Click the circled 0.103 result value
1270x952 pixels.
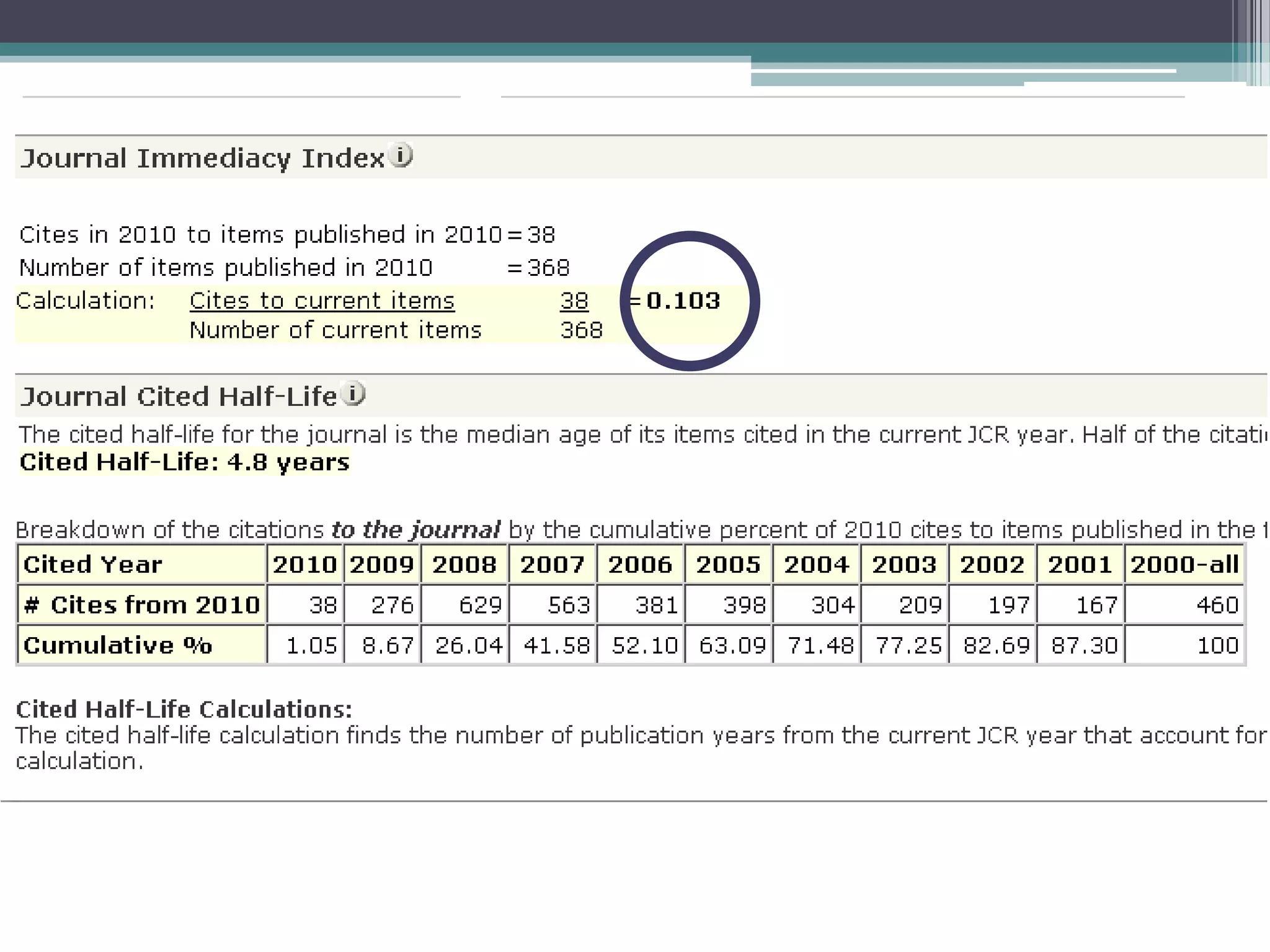(683, 301)
